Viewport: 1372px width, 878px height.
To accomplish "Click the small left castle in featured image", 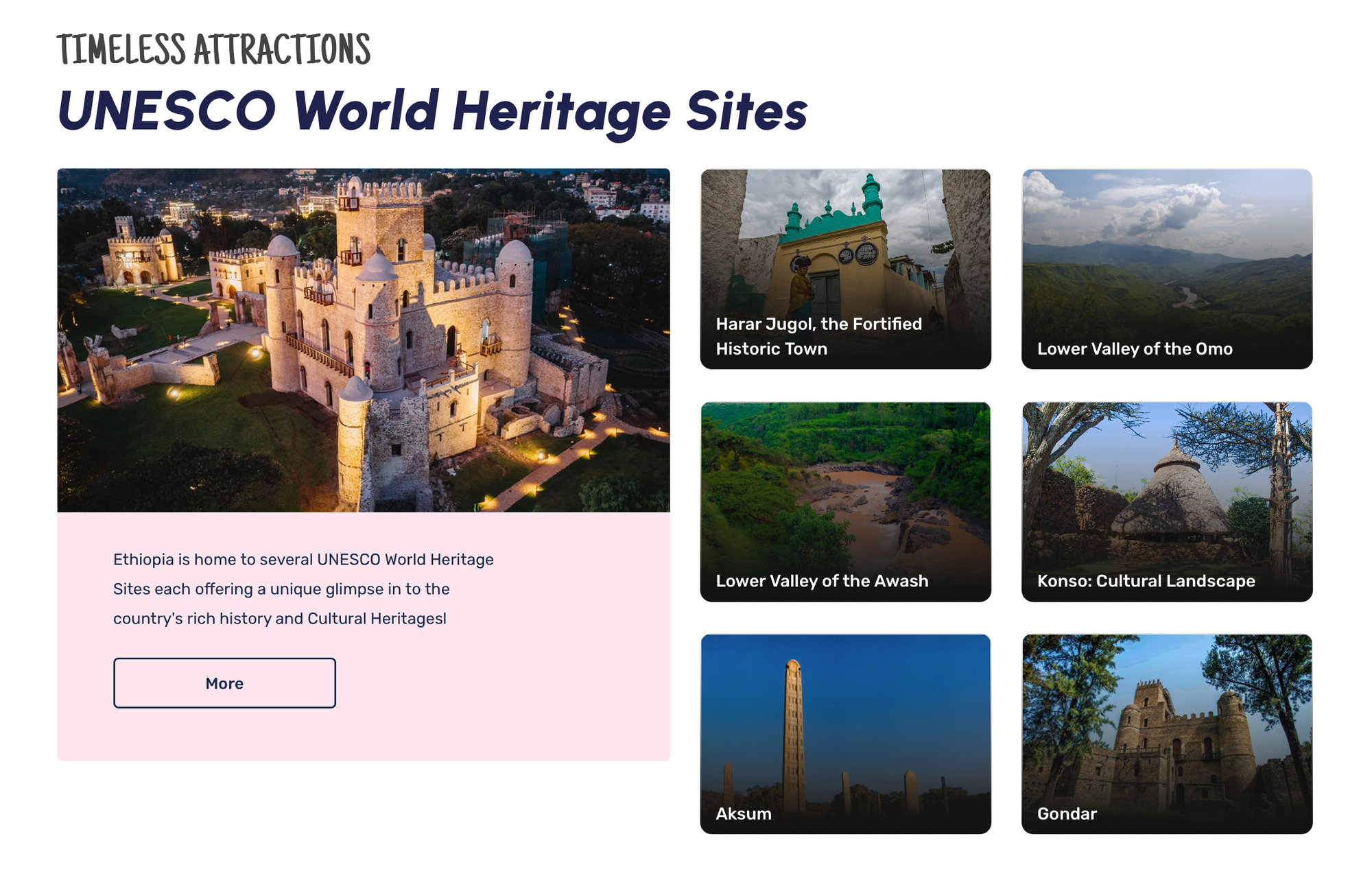I will pyautogui.click(x=141, y=254).
